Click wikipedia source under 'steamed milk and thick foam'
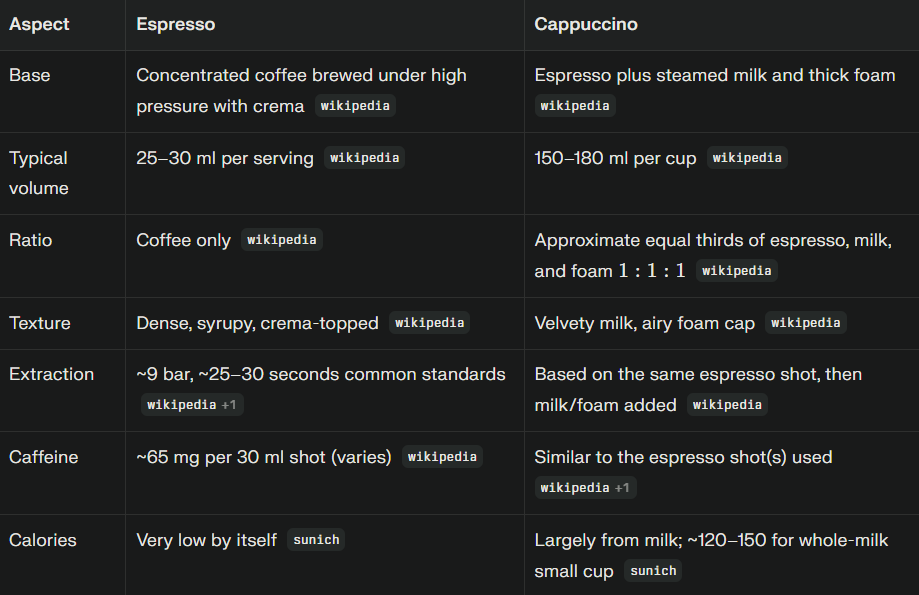The height and width of the screenshot is (595, 919). click(x=575, y=106)
